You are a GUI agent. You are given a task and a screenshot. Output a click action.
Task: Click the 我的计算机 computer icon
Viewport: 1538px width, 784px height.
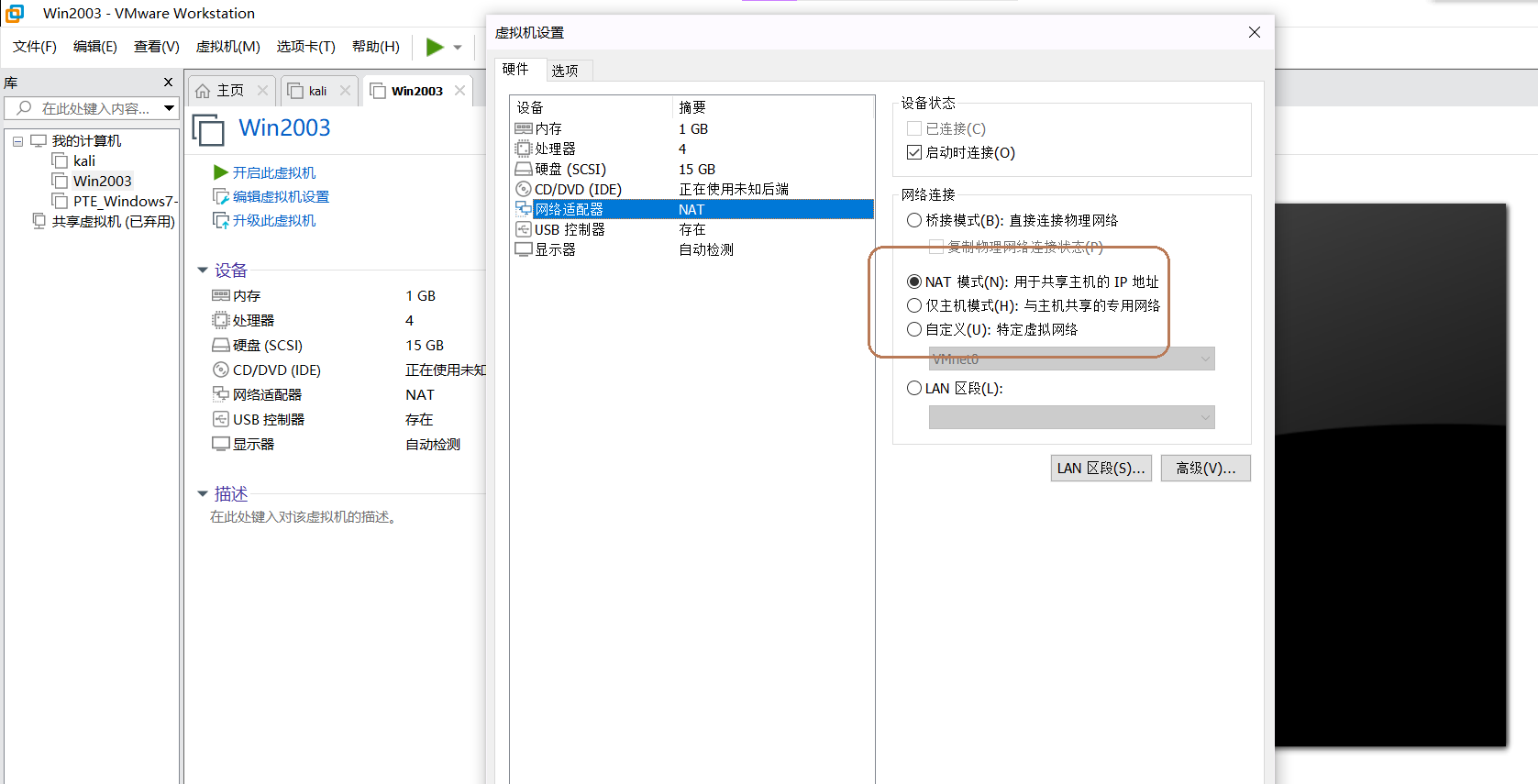point(39,141)
